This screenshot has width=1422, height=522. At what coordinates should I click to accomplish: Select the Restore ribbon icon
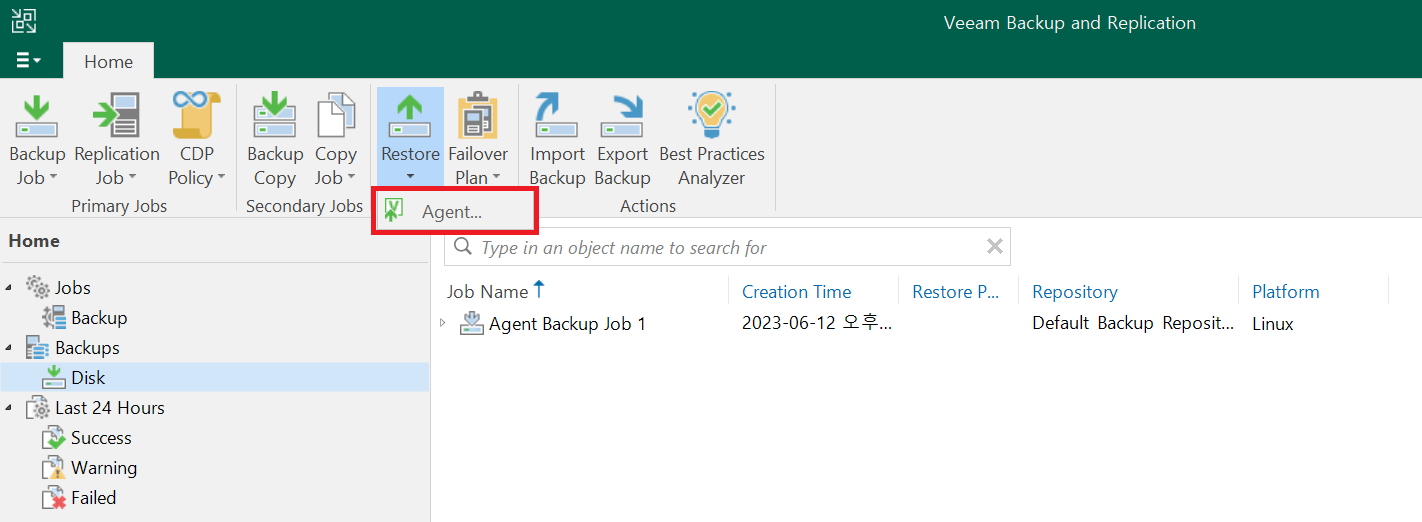click(x=410, y=117)
